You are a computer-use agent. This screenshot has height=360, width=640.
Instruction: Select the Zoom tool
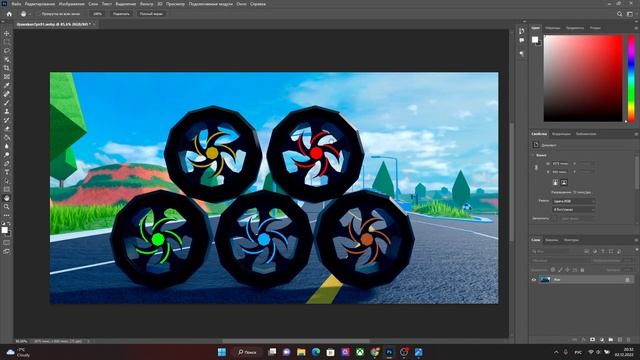7,207
